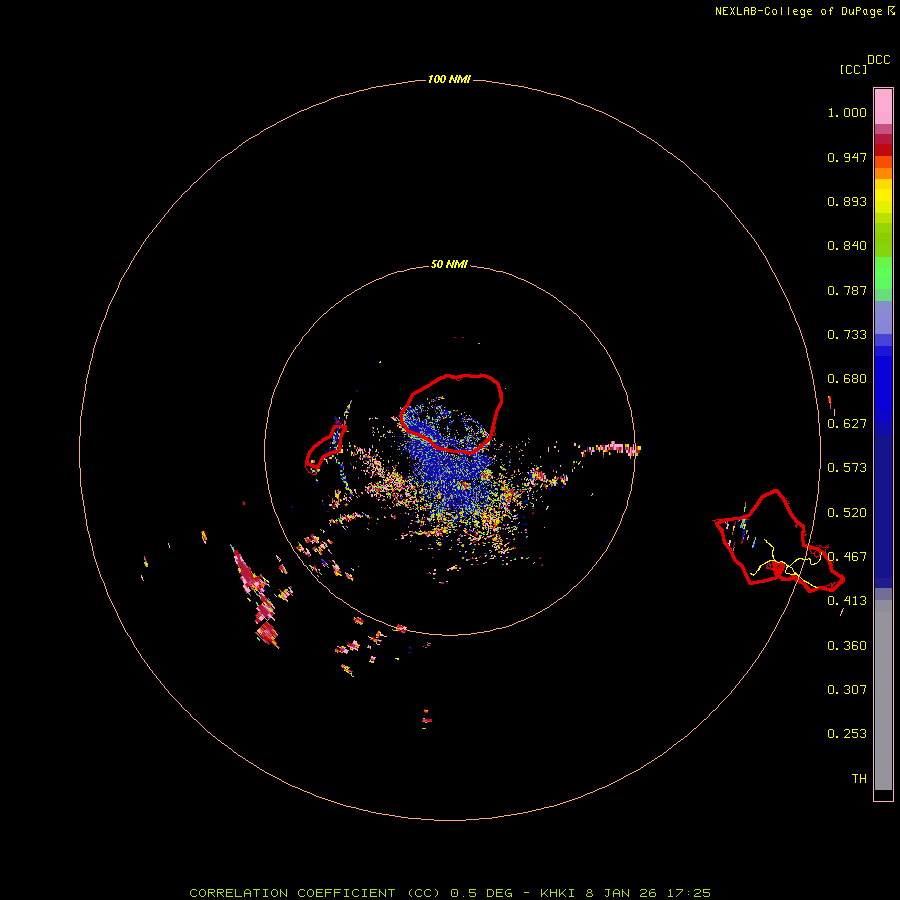This screenshot has height=900, width=900.
Task: Click the gray segment of the color bar
Action: 883,695
